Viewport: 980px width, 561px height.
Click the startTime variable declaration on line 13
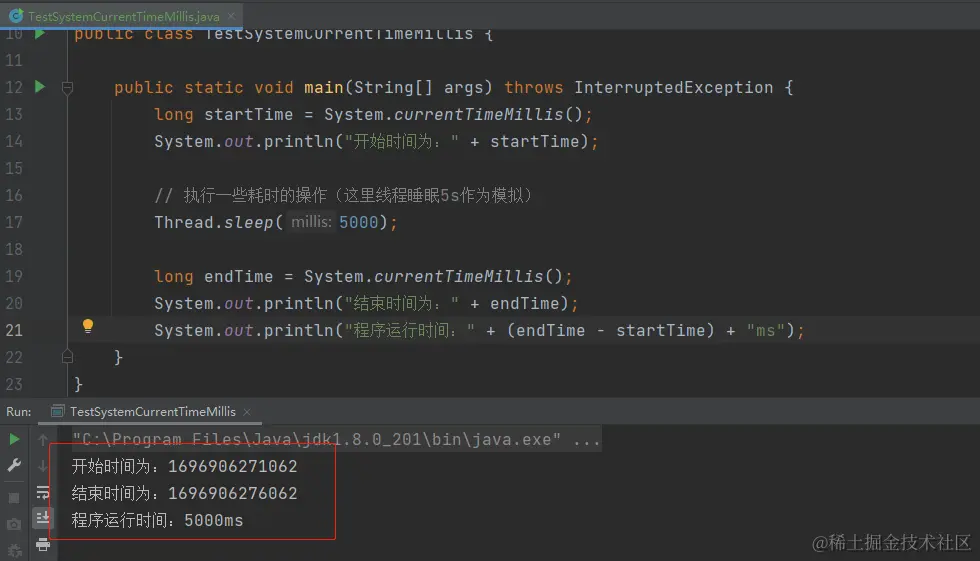point(249,114)
